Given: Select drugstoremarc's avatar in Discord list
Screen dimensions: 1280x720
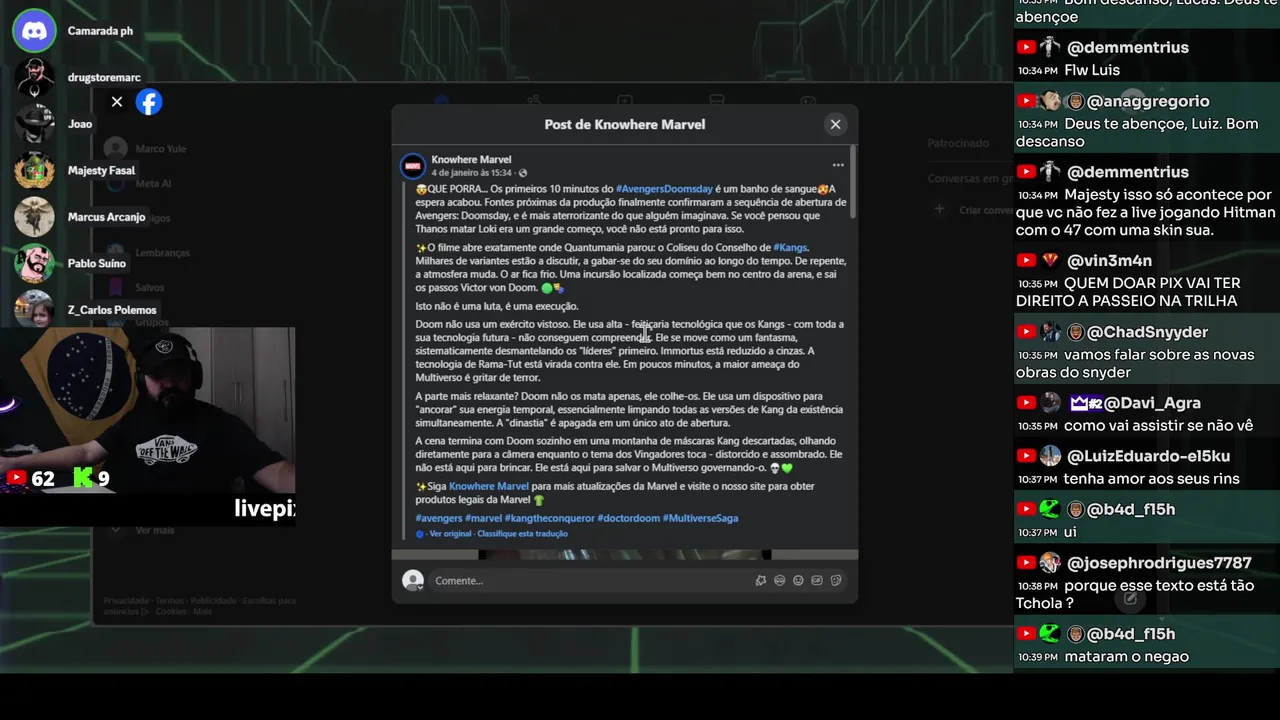Looking at the screenshot, I should pyautogui.click(x=34, y=77).
